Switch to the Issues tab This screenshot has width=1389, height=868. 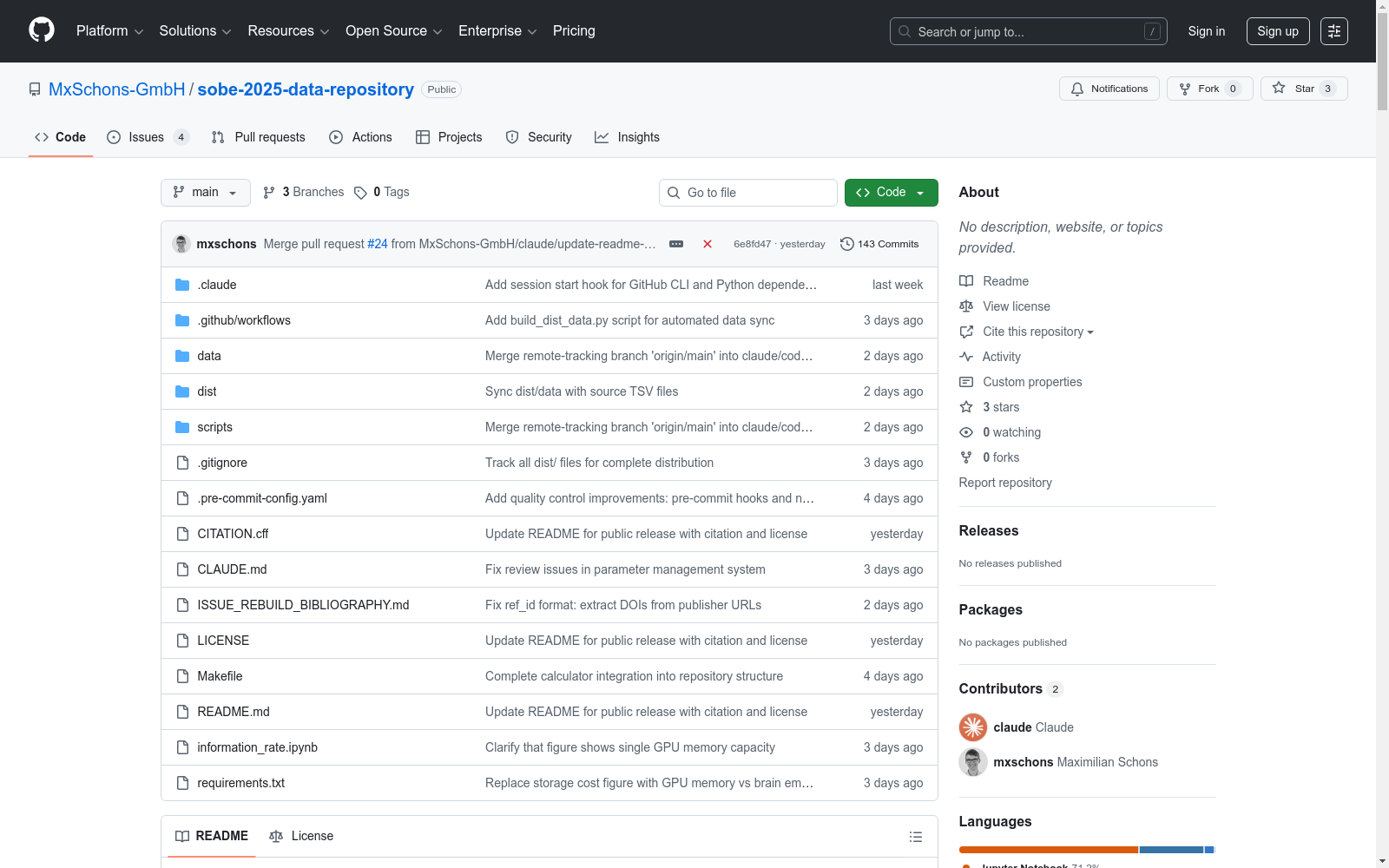click(148, 137)
